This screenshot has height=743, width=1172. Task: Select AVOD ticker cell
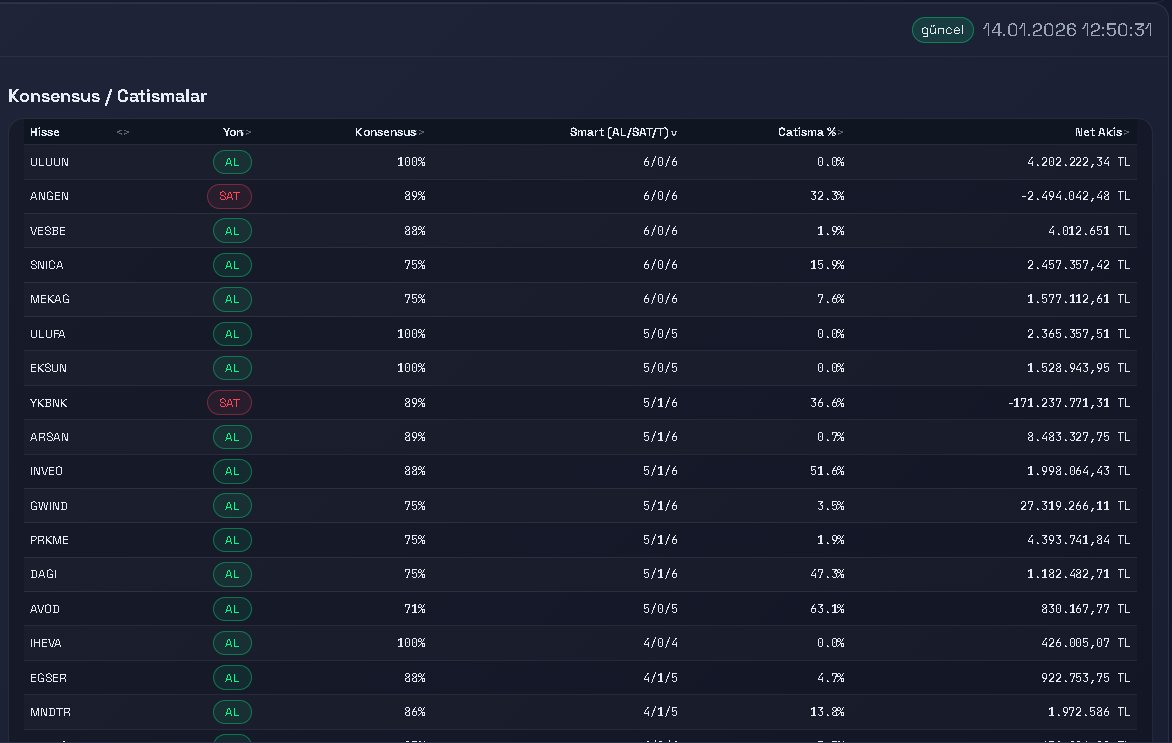pyautogui.click(x=45, y=609)
